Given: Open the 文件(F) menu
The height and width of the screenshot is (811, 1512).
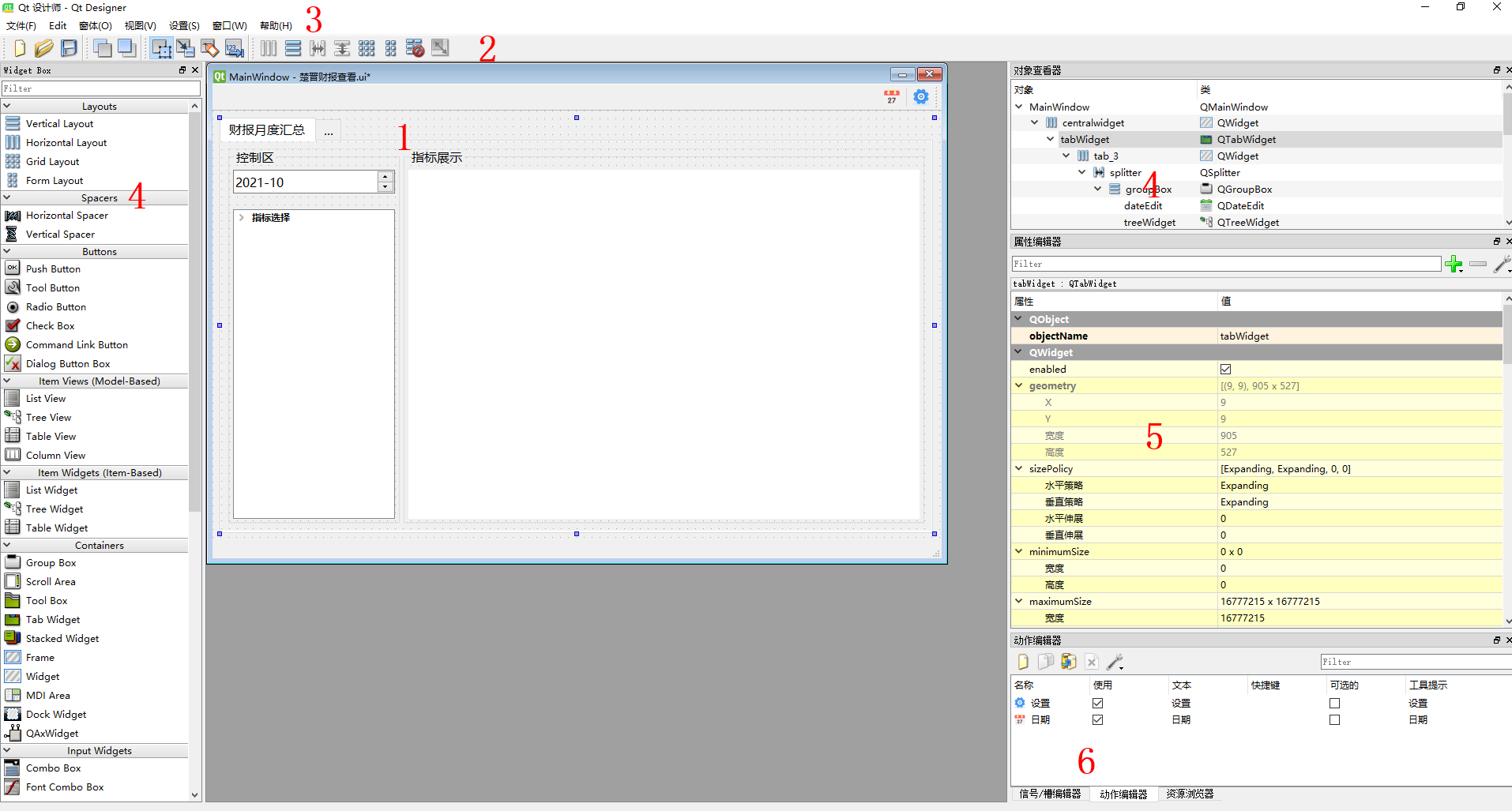Looking at the screenshot, I should click(21, 25).
